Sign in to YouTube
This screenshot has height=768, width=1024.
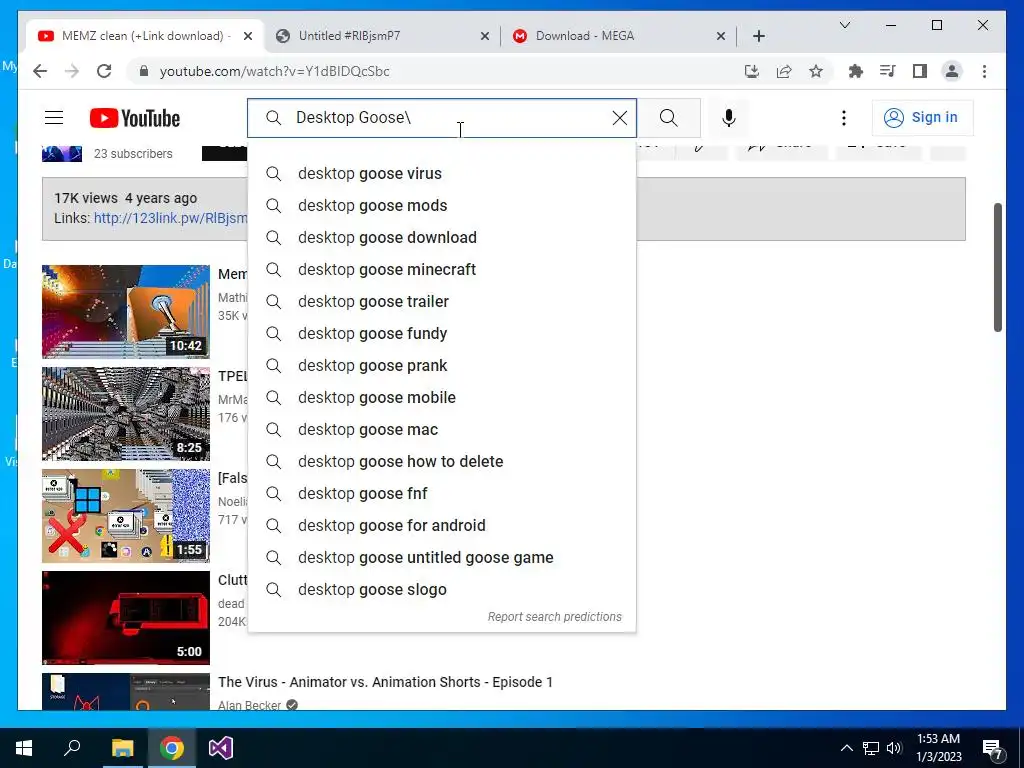[922, 118]
